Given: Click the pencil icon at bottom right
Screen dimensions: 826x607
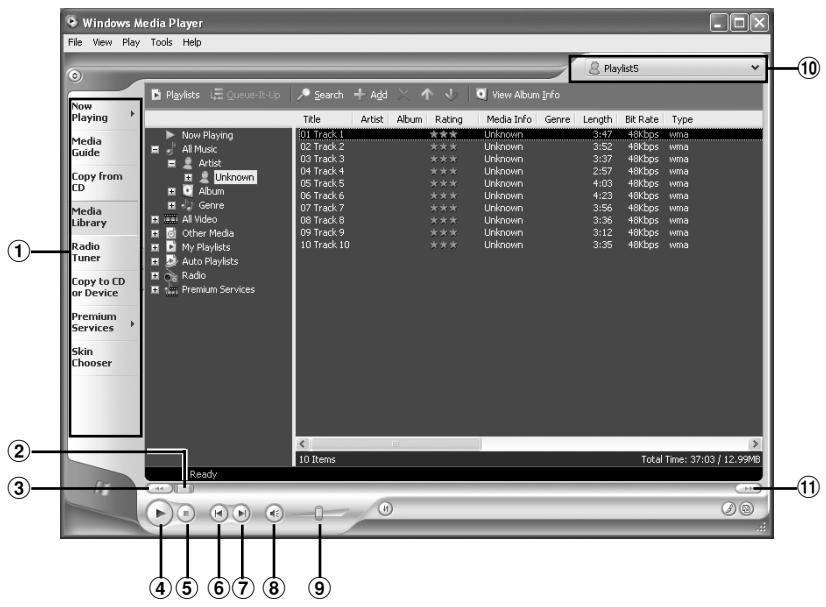Looking at the screenshot, I should pyautogui.click(x=729, y=508).
